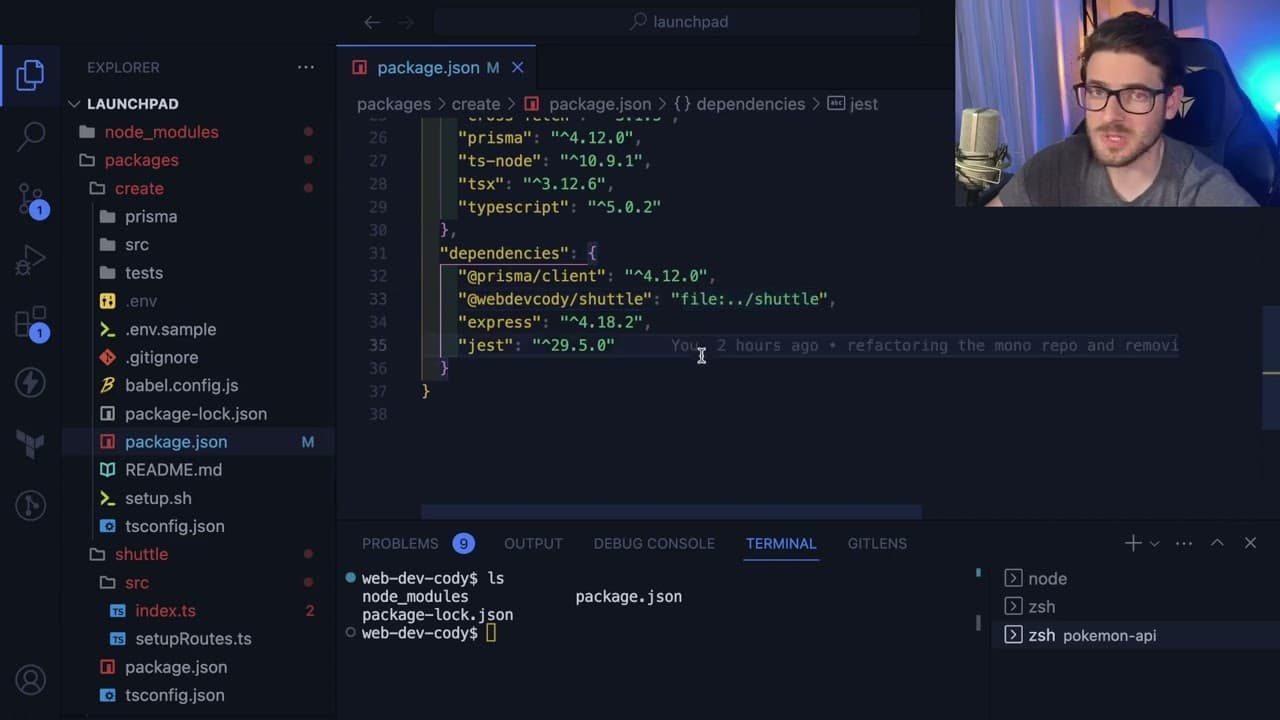Viewport: 1280px width, 720px height.
Task: Click the packages breadcrumb
Action: 394,104
